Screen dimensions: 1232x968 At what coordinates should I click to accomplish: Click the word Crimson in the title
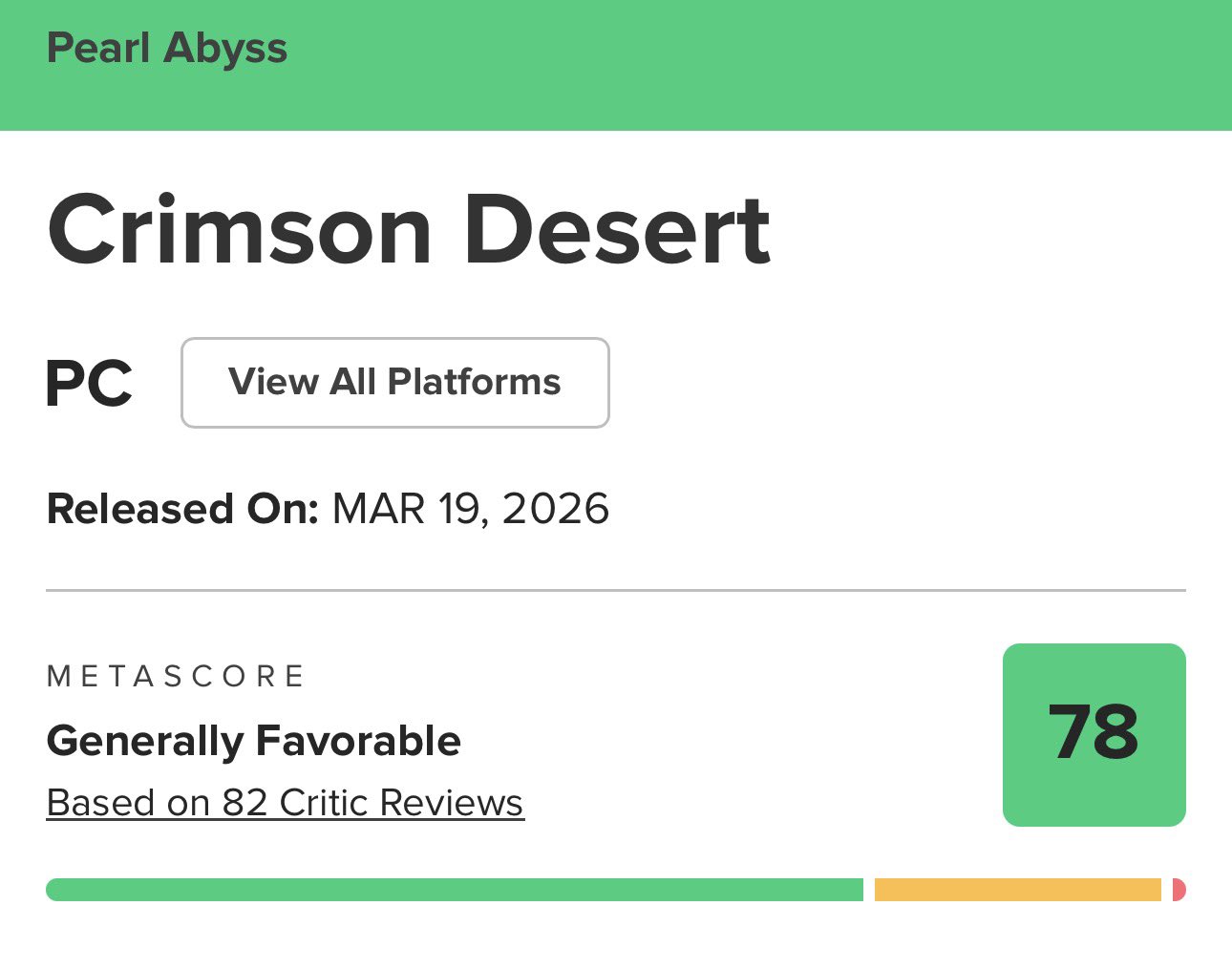tap(240, 230)
